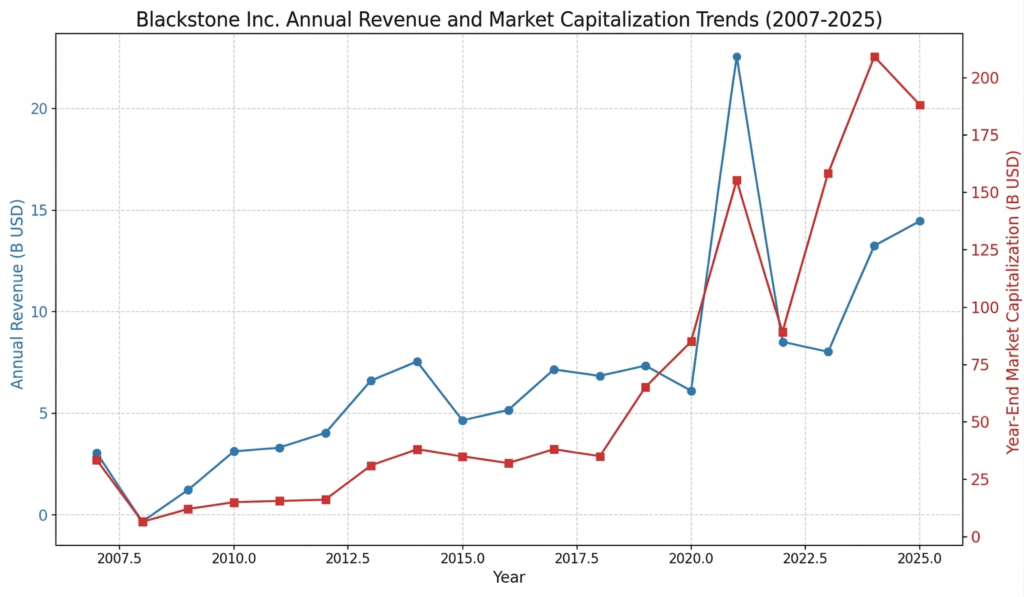Click the 2020 red market cap square
Image resolution: width=1024 pixels, height=597 pixels.
[x=691, y=341]
